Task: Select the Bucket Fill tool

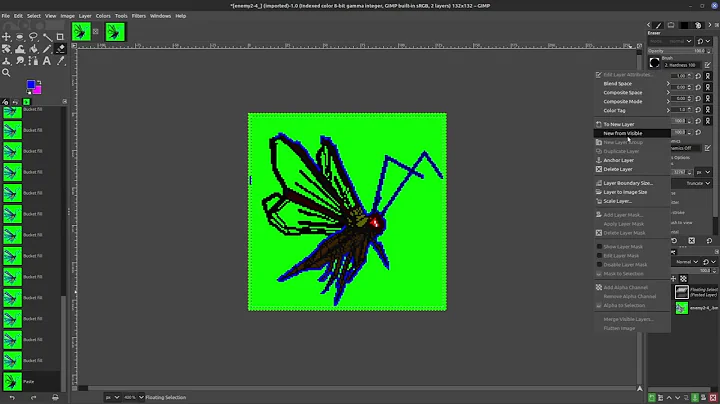Action: 33,49
